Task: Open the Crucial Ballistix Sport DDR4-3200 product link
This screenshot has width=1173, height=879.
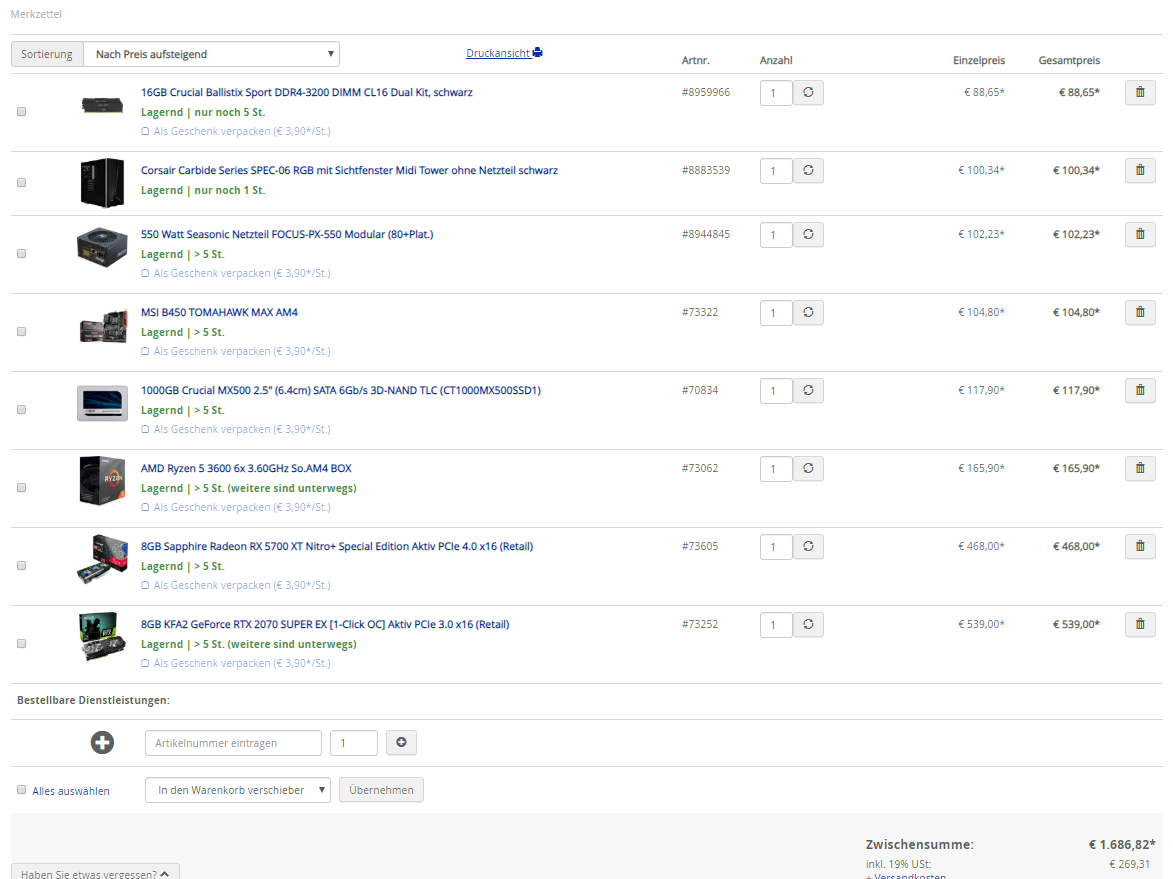Action: click(307, 92)
